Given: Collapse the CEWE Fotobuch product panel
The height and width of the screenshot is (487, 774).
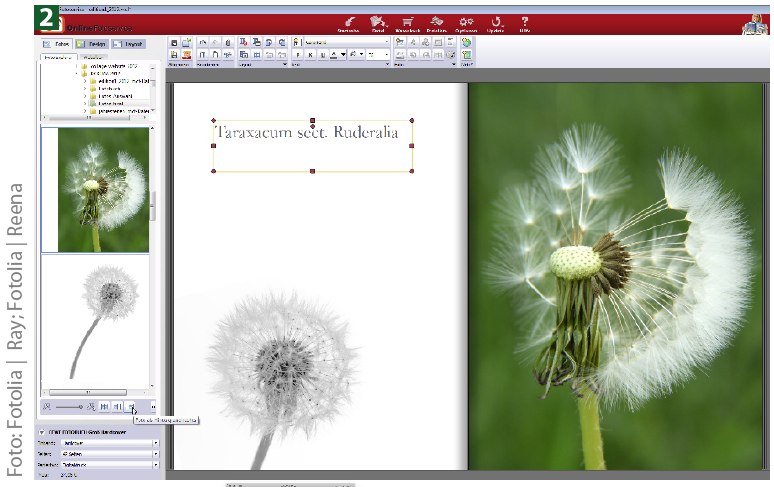Looking at the screenshot, I should [40, 431].
